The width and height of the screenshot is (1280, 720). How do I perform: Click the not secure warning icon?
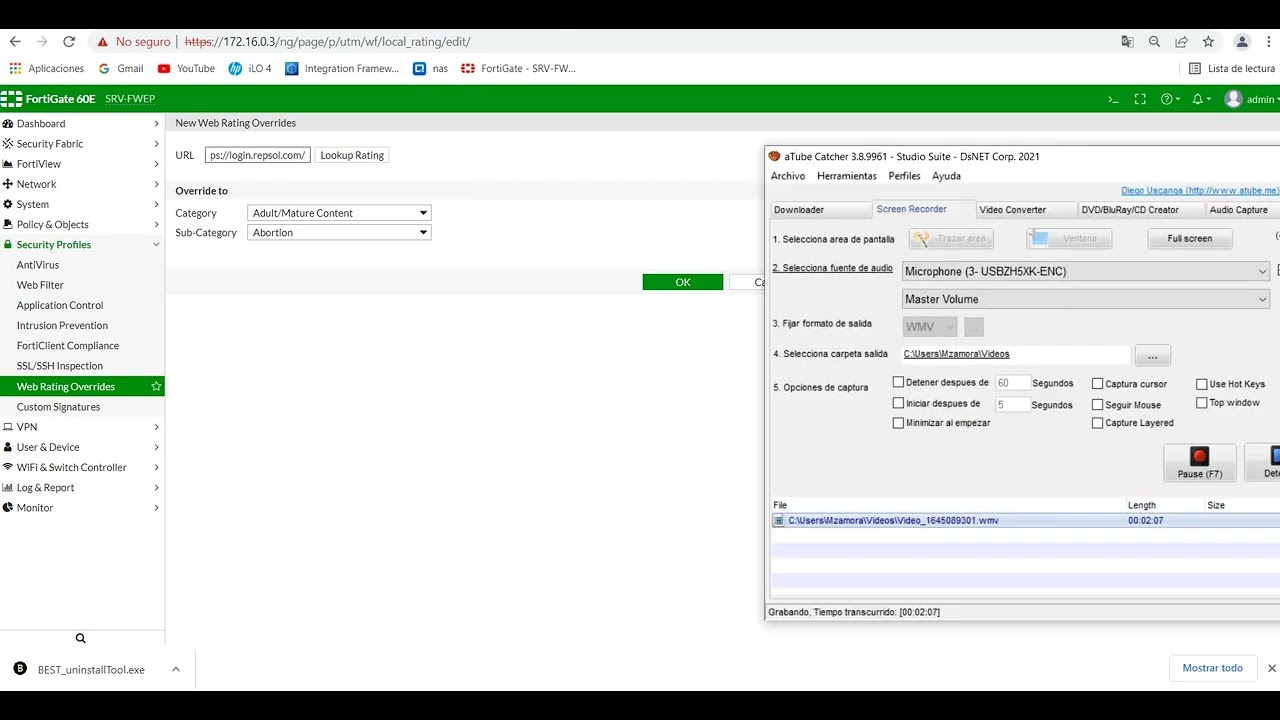(x=102, y=42)
